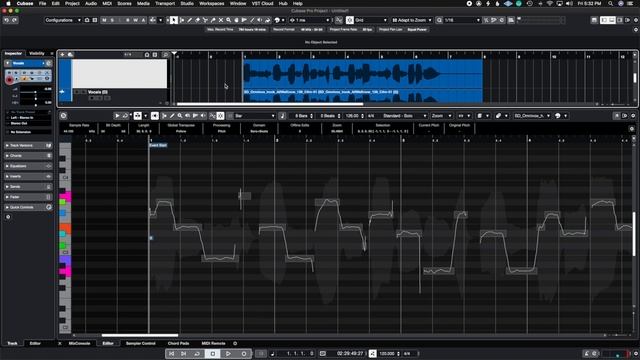Select the Draw pencil tool
The height and width of the screenshot is (360, 640).
190,20
